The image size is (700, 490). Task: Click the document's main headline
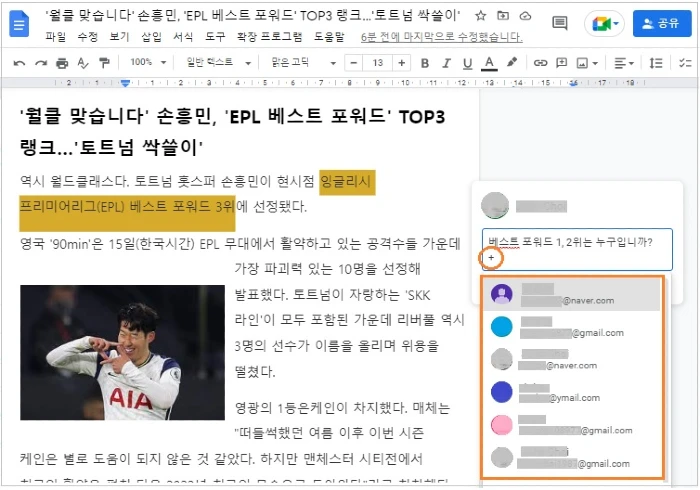(233, 131)
